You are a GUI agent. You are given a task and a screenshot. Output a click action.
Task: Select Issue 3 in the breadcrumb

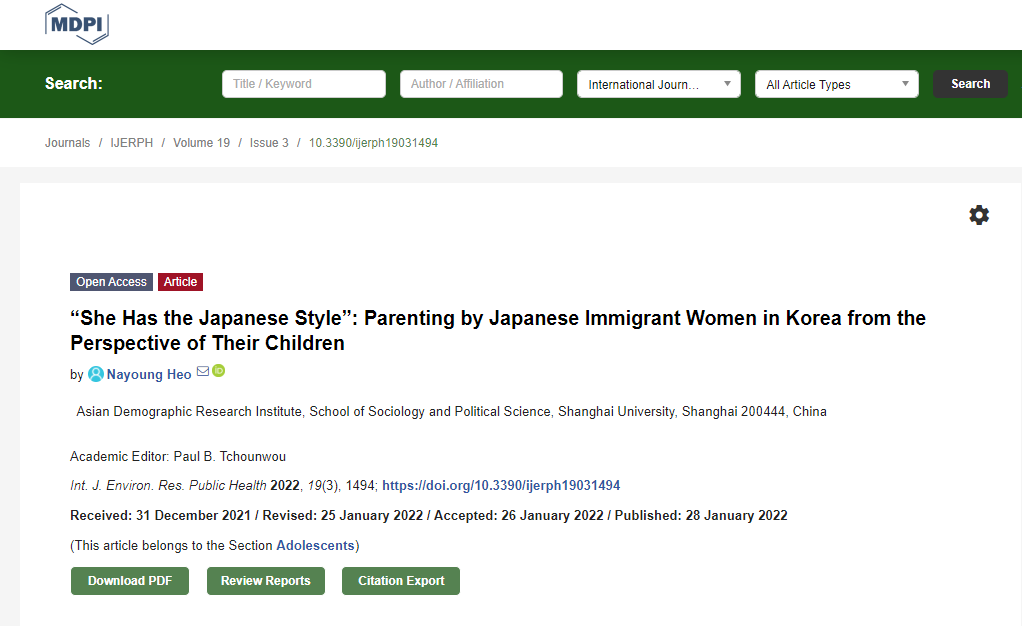269,143
